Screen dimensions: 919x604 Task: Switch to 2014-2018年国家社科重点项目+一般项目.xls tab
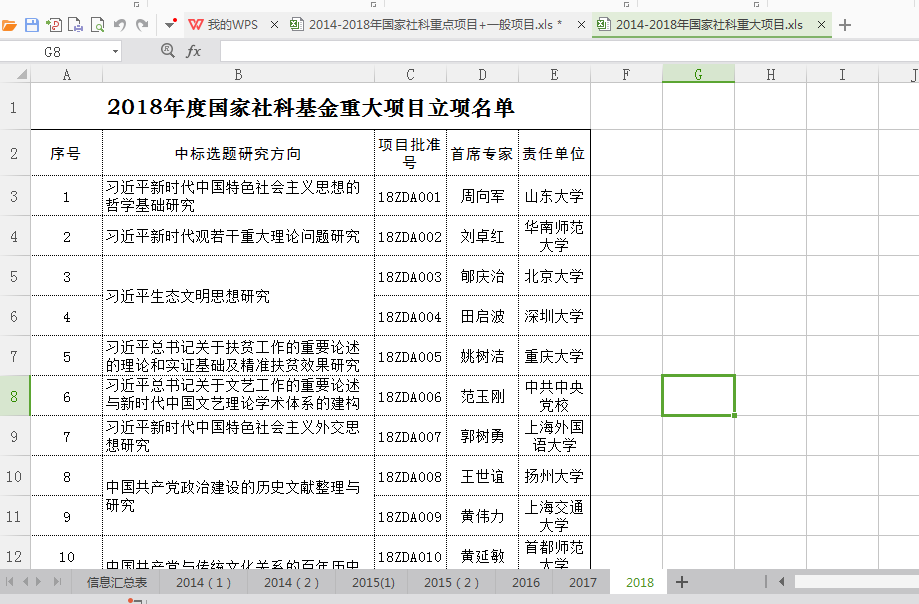point(435,25)
